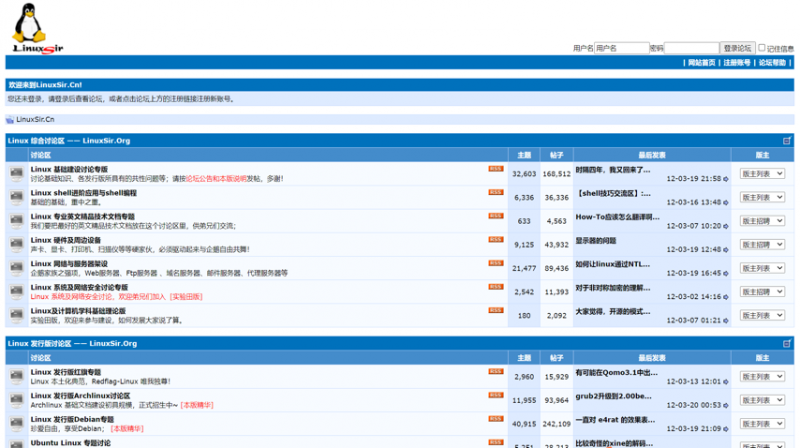Viewport: 800px width, 448px height.
Task: Click forum status icon for Linux 基础建设讨论专版
Action: coord(16,174)
